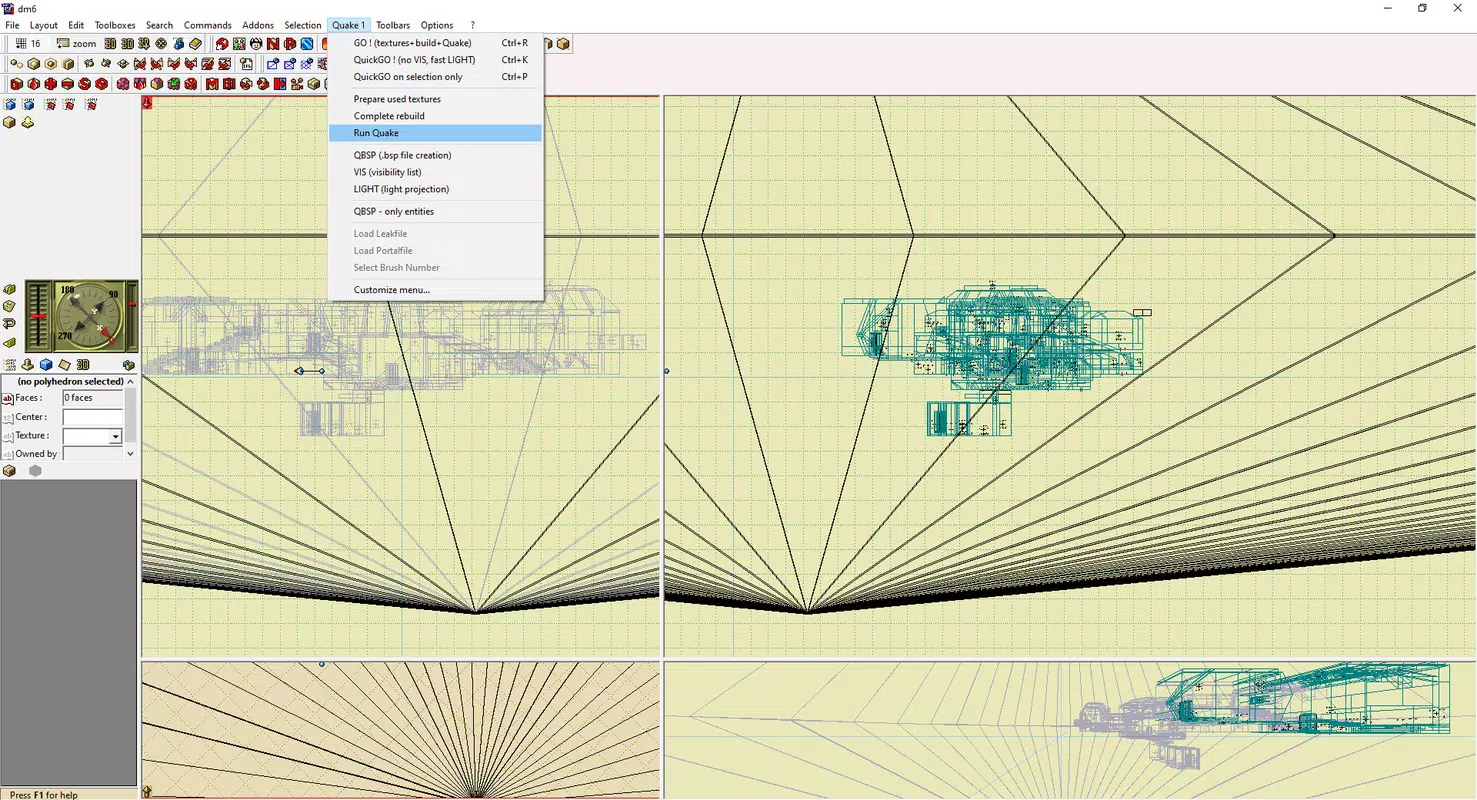Screen dimensions: 1477x800
Task: Click the yellow up-arrow icon in left panel
Action: [x=28, y=122]
